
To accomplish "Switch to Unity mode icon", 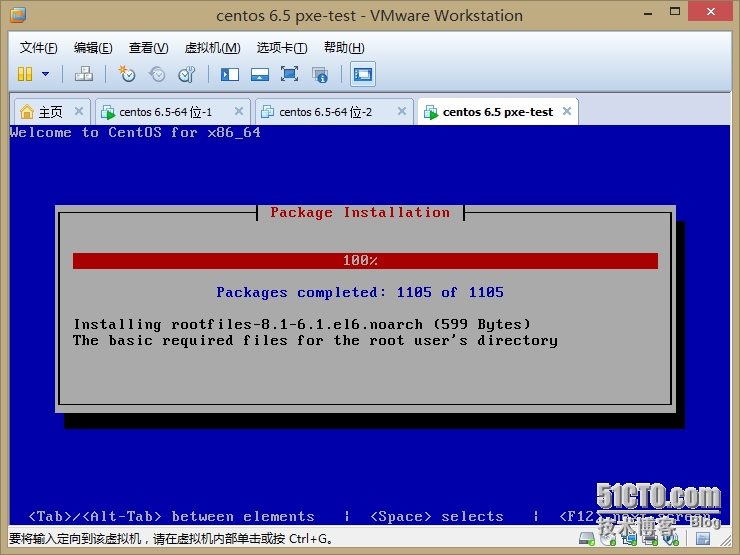I will click(x=320, y=75).
